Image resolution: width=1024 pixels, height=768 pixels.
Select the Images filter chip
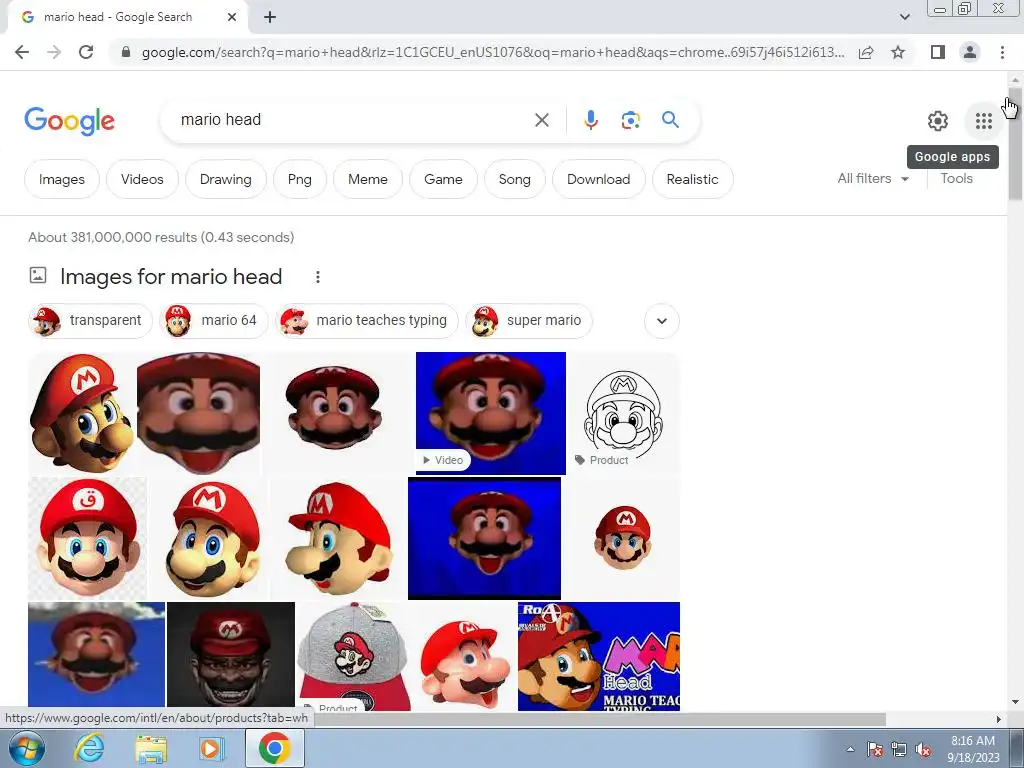(x=61, y=179)
